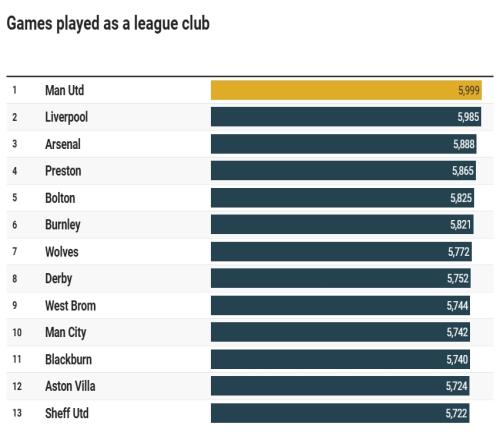Viewport: 500px width, 440px height.
Task: Select the Aston Villa team name
Action: click(70, 386)
